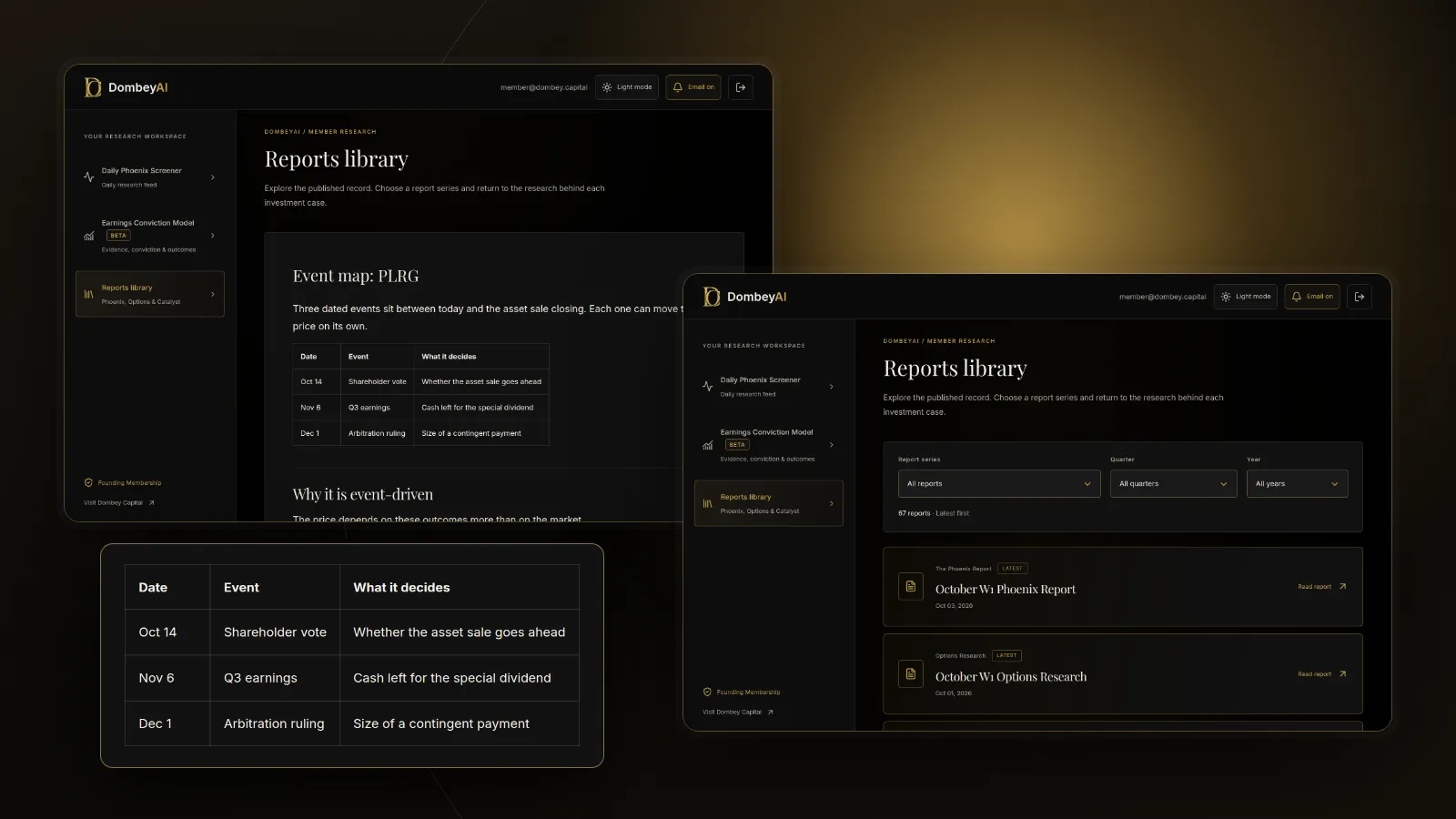Open the Report series 'All reports' dropdown
This screenshot has height=819, width=1456.
click(999, 483)
